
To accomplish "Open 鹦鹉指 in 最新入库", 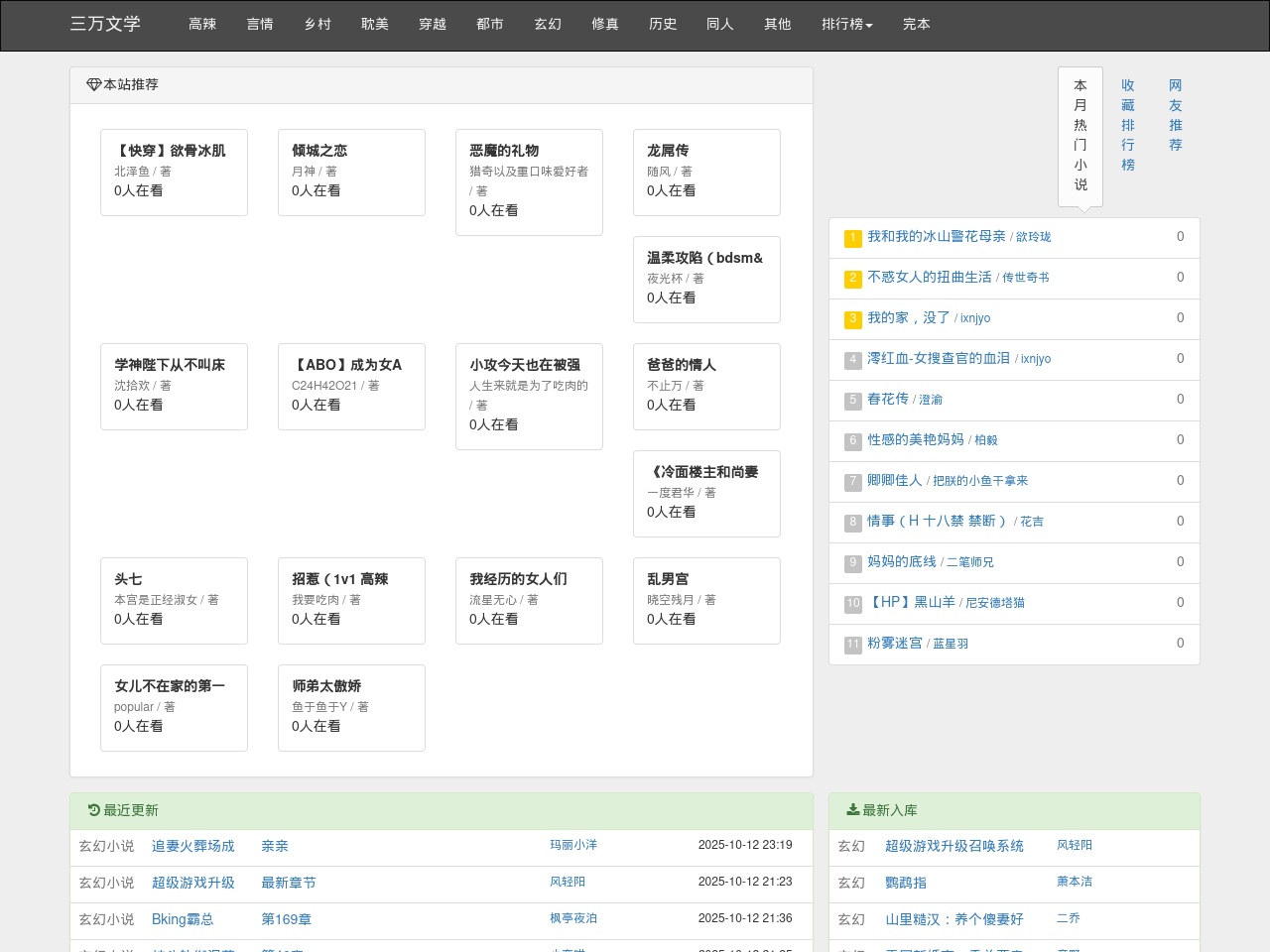I will tap(906, 883).
